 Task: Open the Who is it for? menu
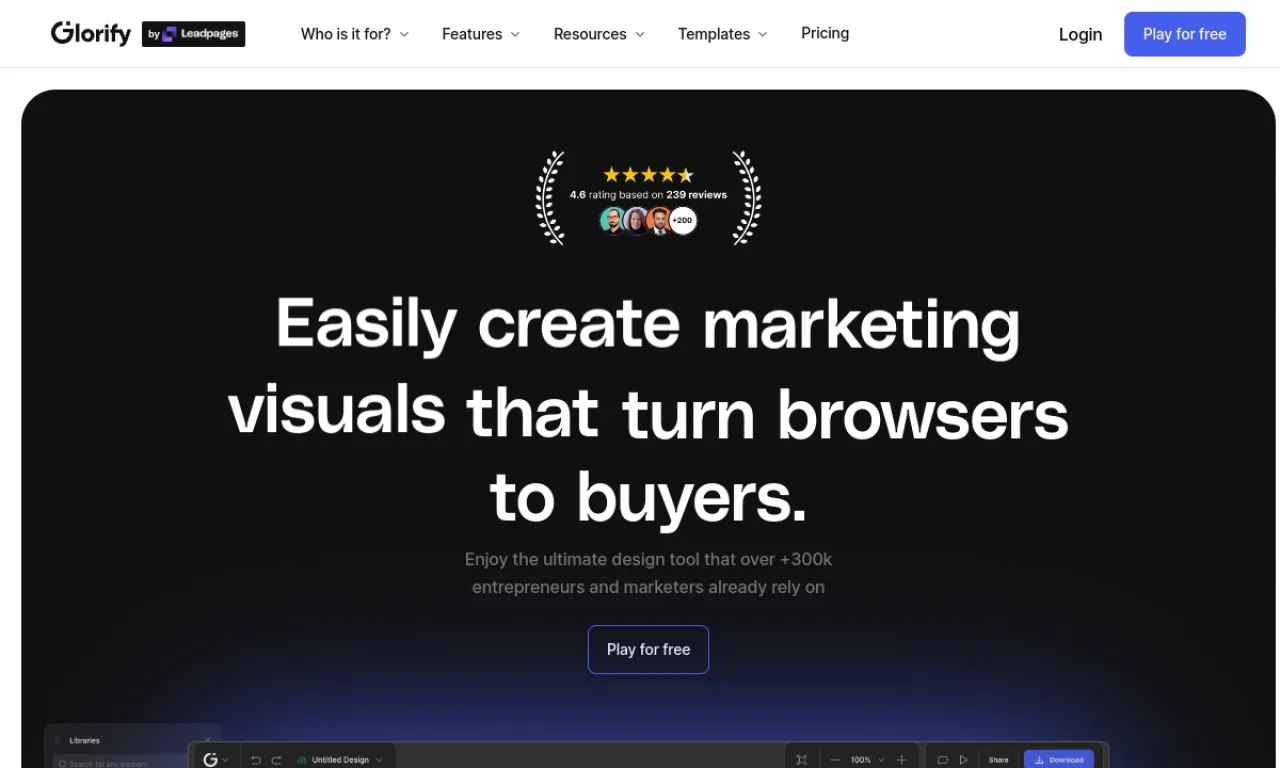(355, 34)
